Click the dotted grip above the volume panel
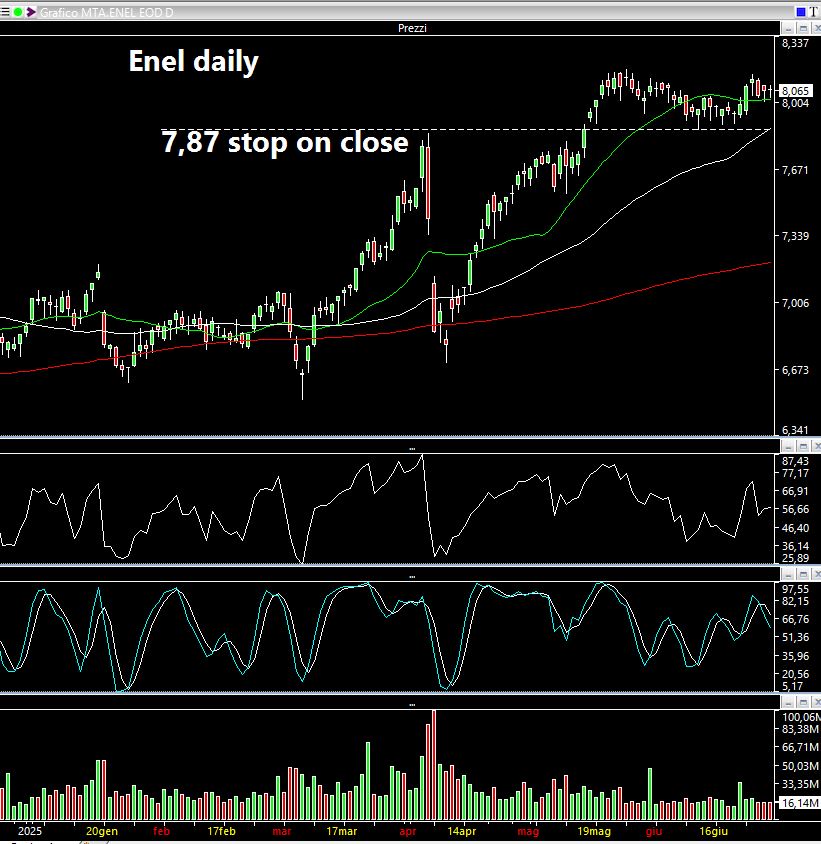Screen dimensions: 821x844 click(412, 705)
